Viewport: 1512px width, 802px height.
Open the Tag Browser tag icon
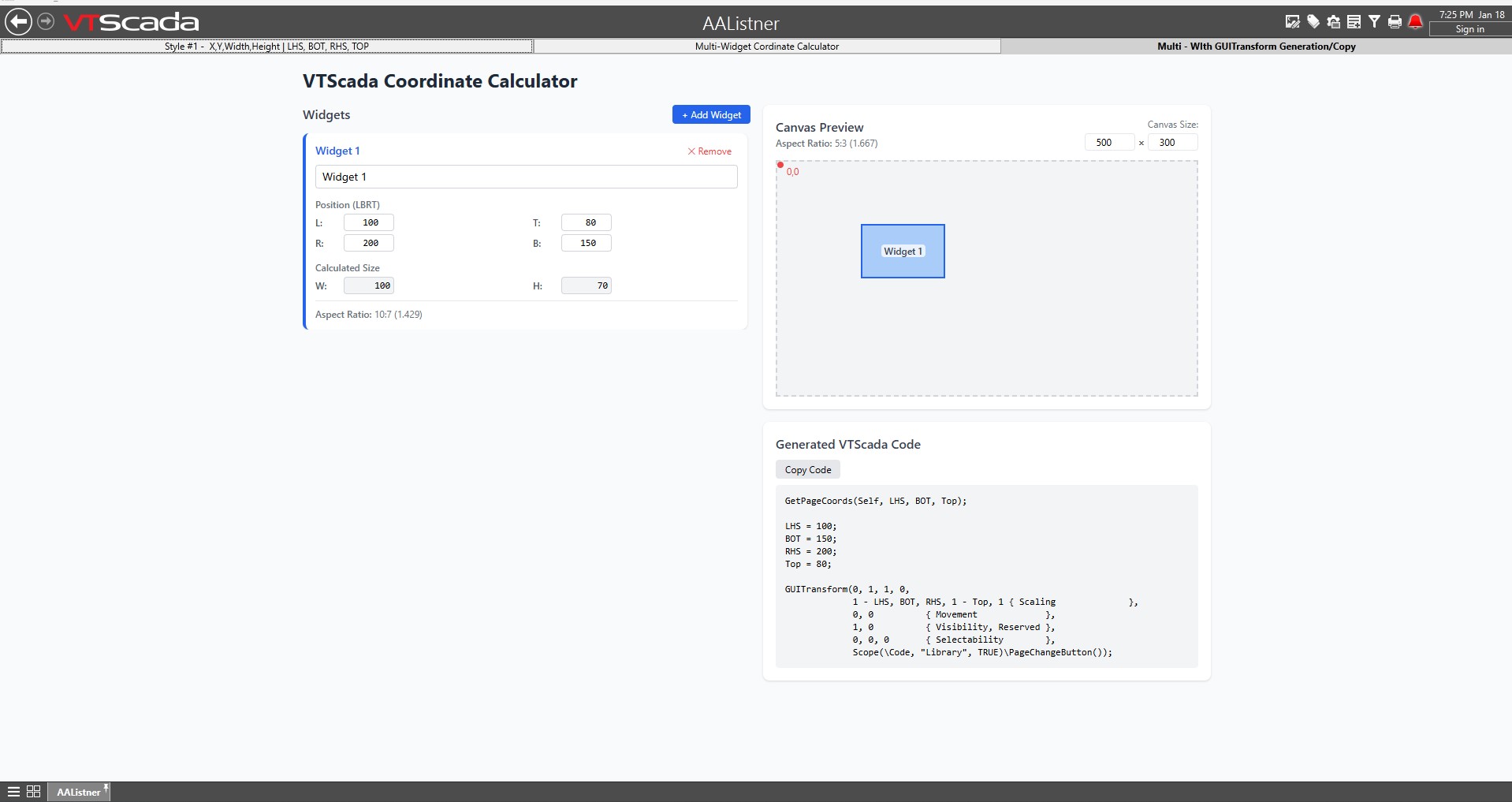tap(1313, 22)
